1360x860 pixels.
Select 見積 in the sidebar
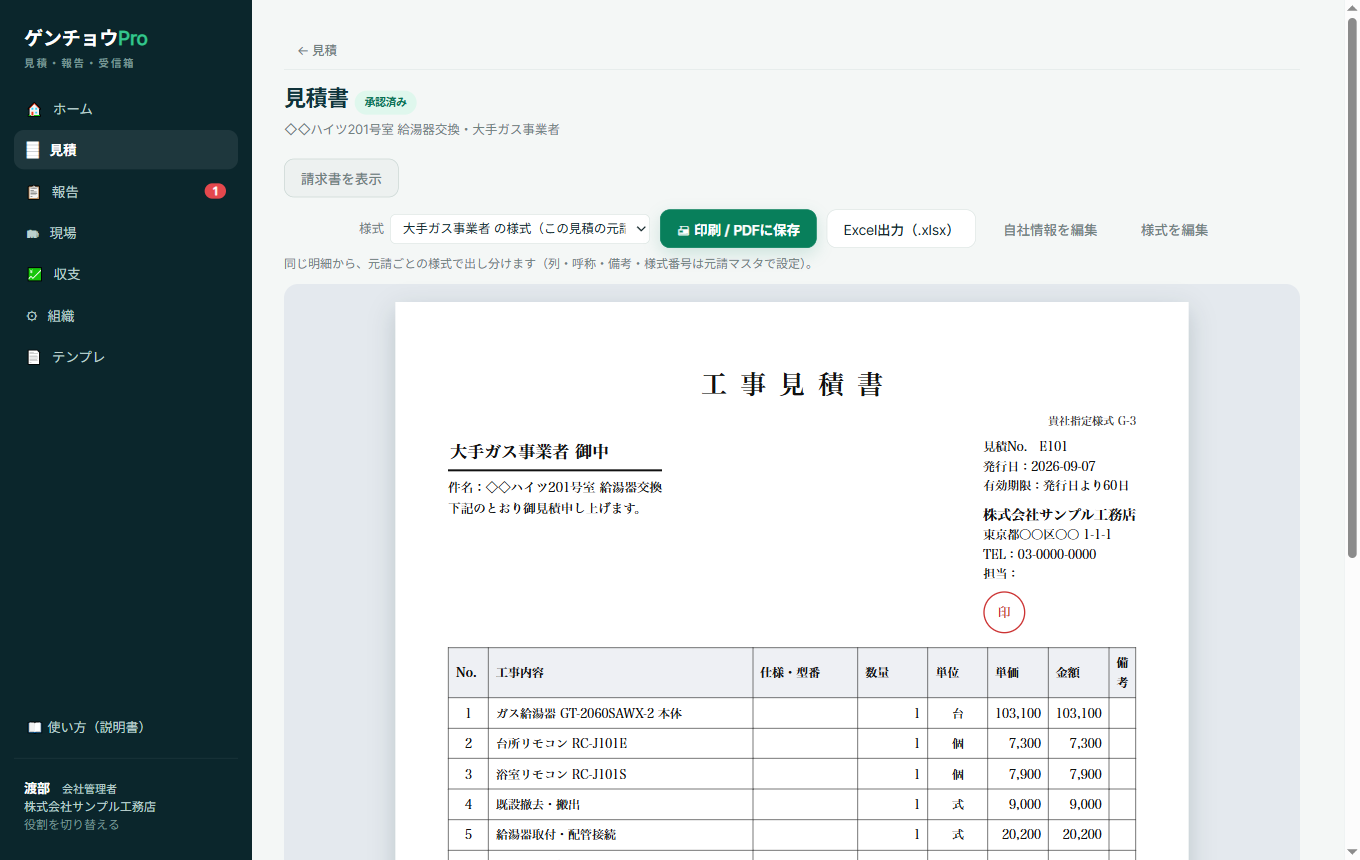126,150
